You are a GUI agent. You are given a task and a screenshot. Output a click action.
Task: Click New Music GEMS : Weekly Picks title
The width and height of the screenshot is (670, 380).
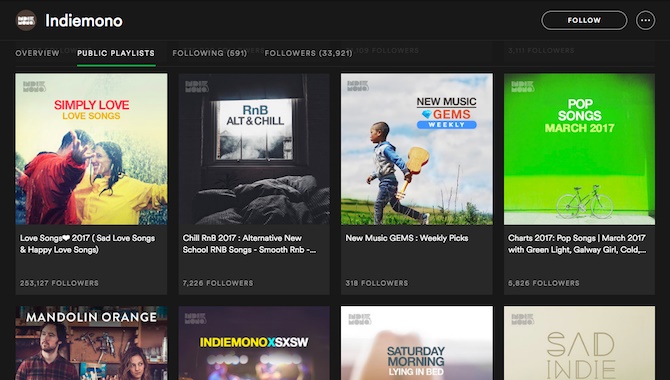tap(407, 238)
